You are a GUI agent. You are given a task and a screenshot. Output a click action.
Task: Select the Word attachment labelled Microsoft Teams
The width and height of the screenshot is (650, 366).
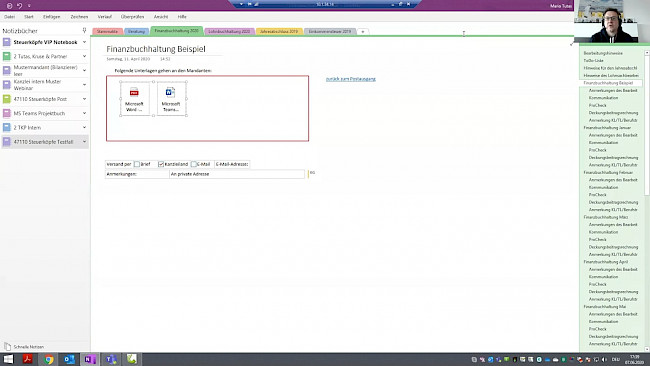(x=171, y=99)
